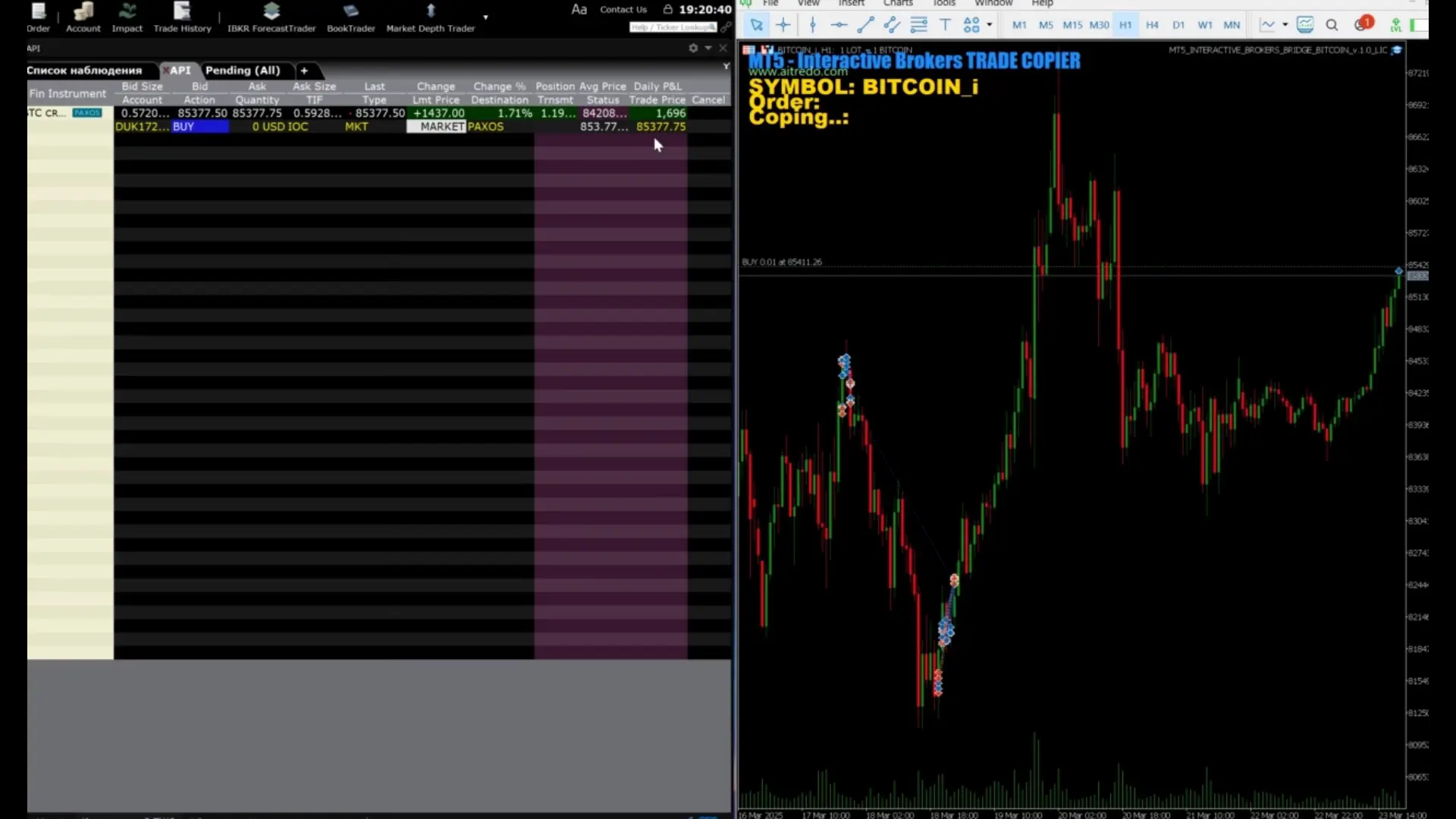
Task: Launch IBKR ForecastTrader
Action: [271, 17]
